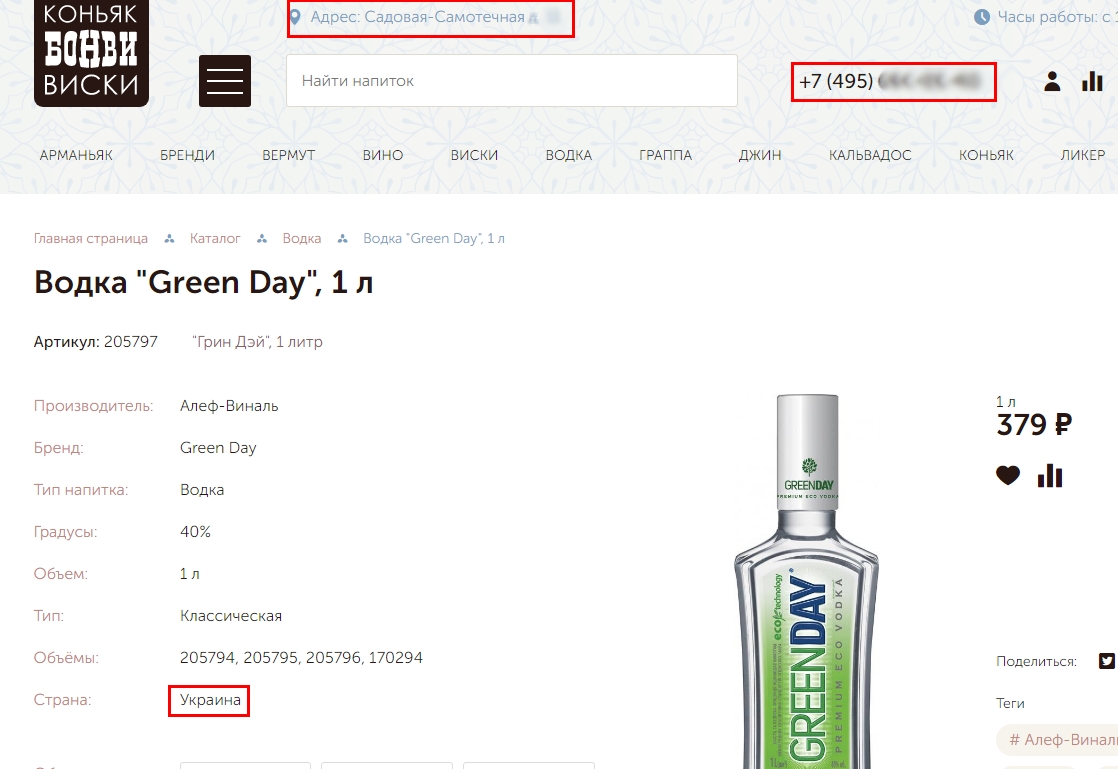Click the clock icon by Часы работы

coord(982,16)
